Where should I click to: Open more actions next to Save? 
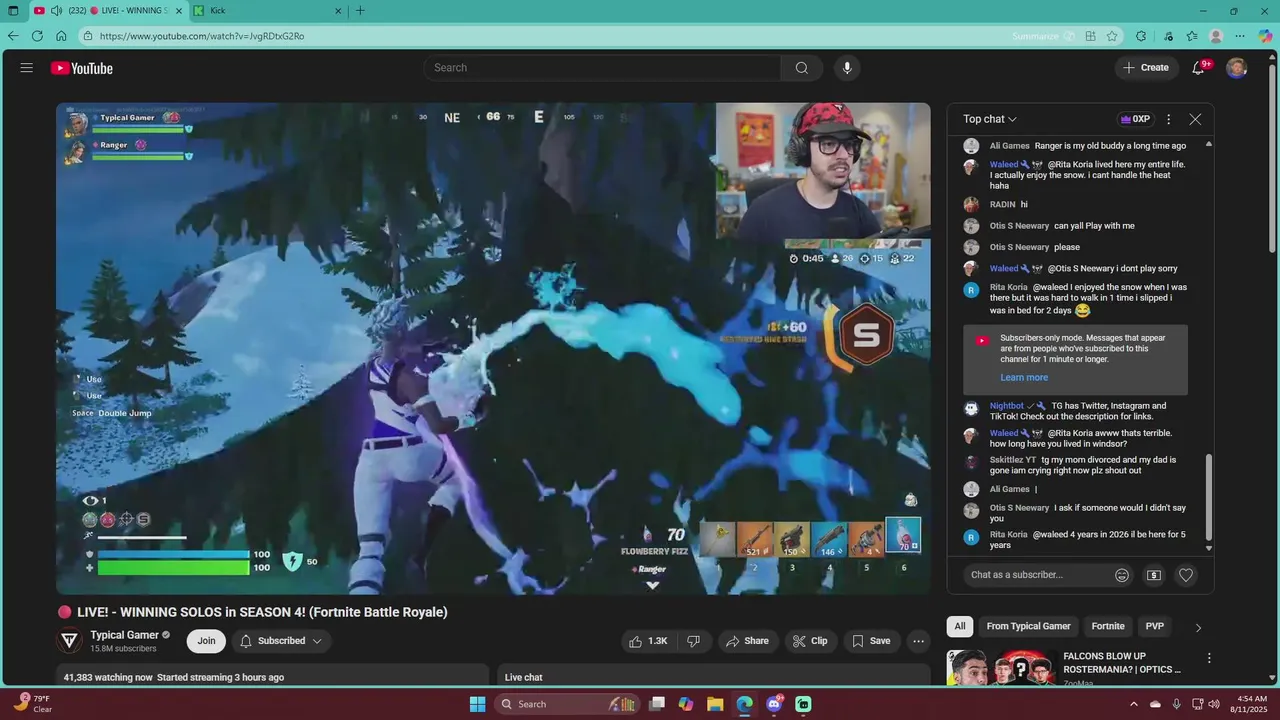pyautogui.click(x=918, y=641)
